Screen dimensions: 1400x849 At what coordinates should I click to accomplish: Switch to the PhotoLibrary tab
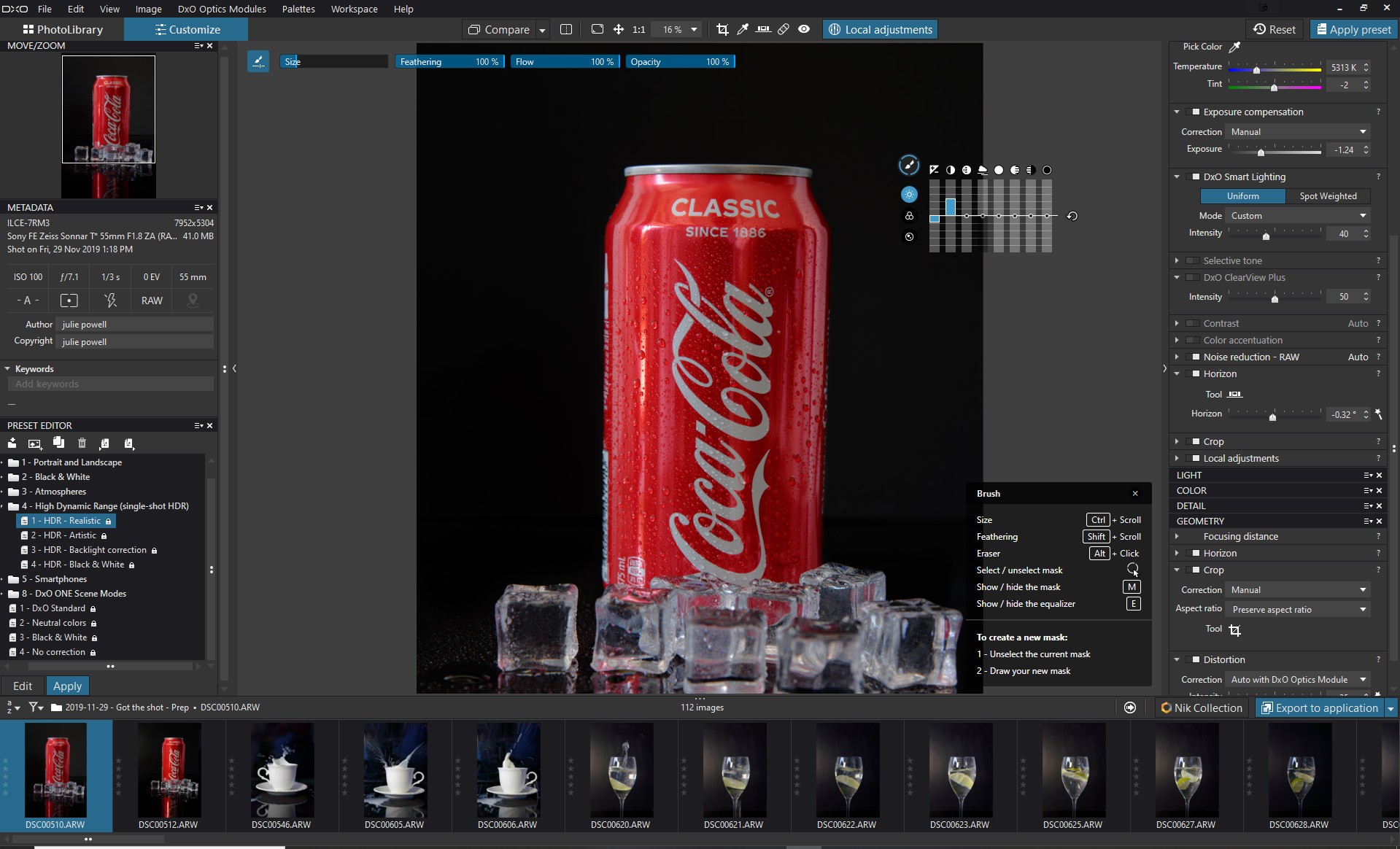(63, 29)
